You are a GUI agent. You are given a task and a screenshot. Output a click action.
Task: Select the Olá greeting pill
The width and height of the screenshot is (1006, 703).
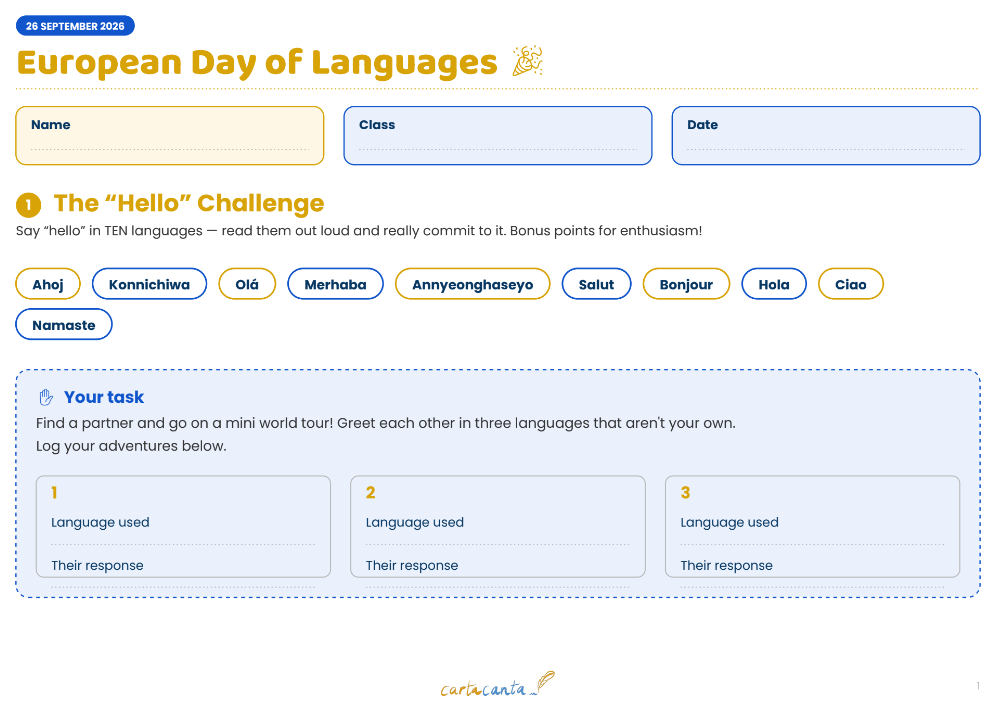pos(247,284)
